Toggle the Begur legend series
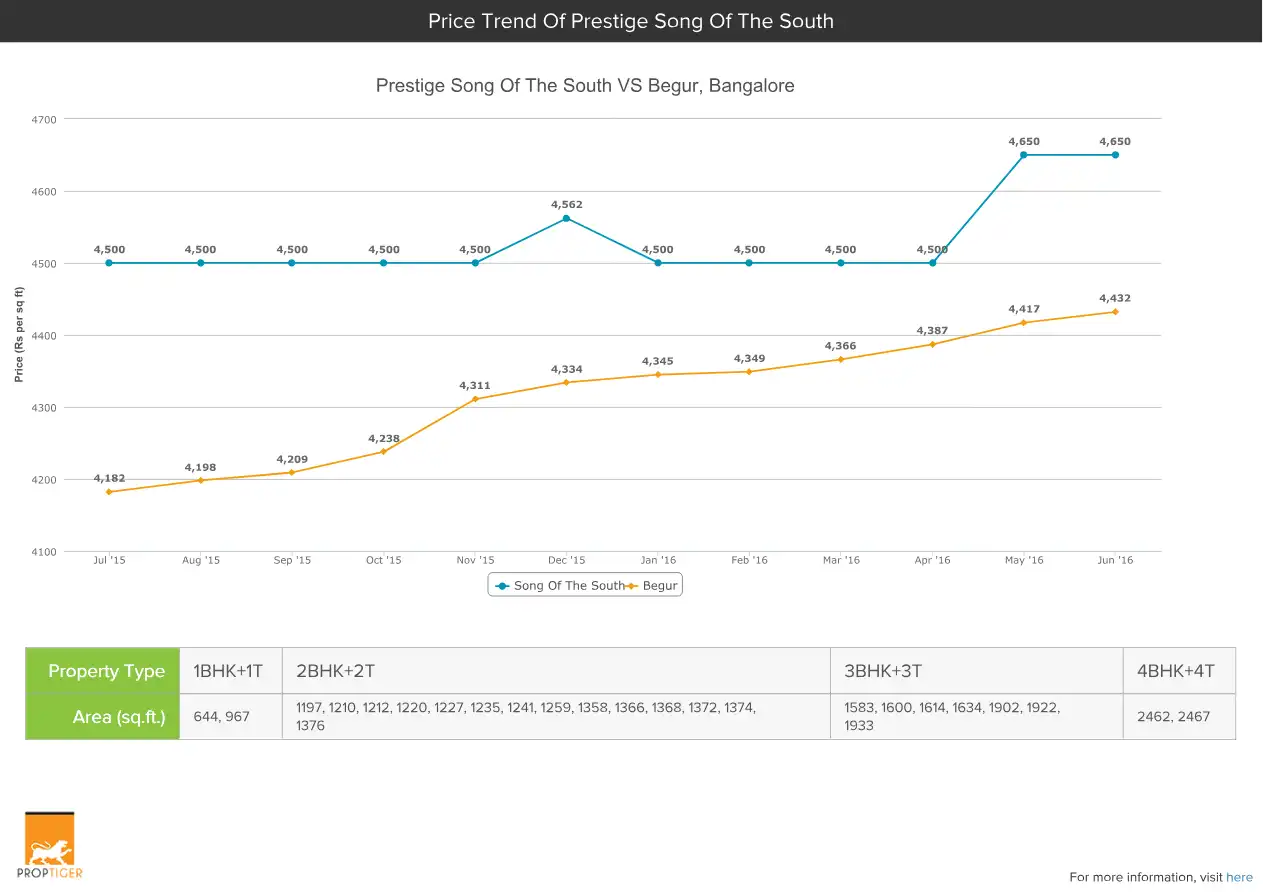Viewport: 1263px width, 892px height. [657, 586]
